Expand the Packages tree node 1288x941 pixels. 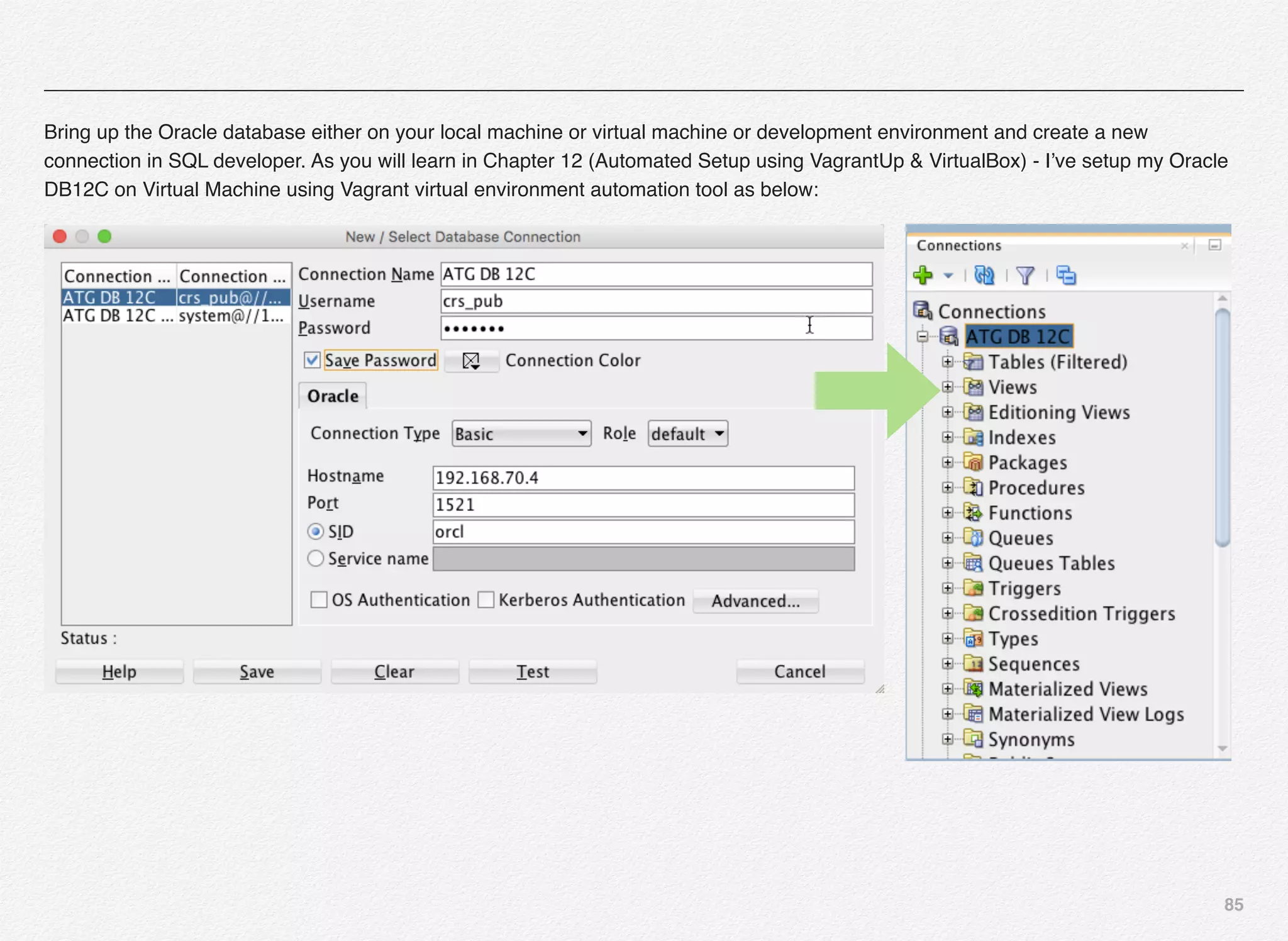point(947,462)
